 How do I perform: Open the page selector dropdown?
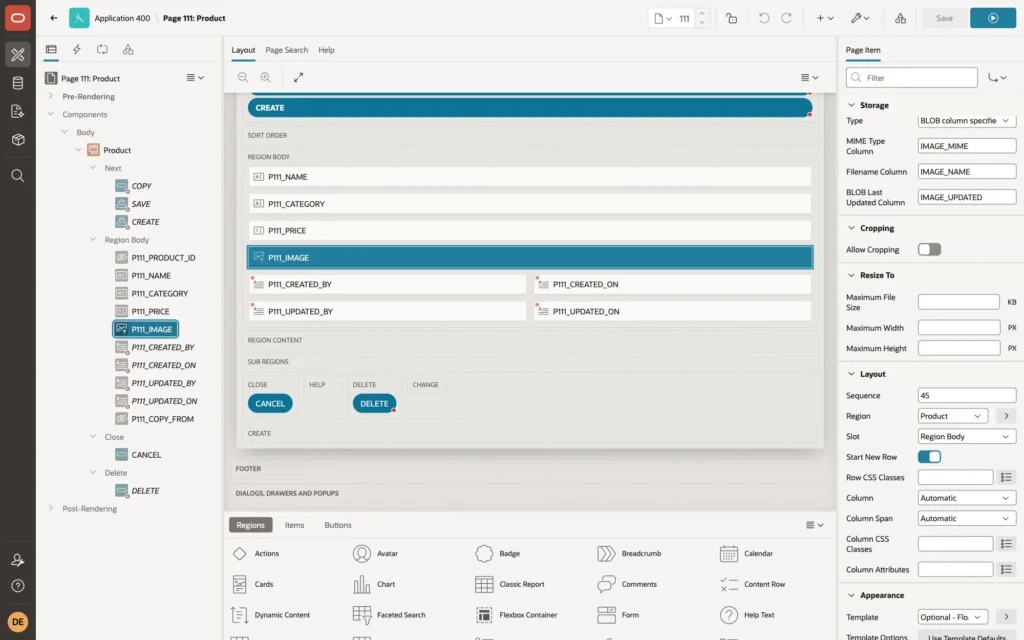click(x=664, y=18)
